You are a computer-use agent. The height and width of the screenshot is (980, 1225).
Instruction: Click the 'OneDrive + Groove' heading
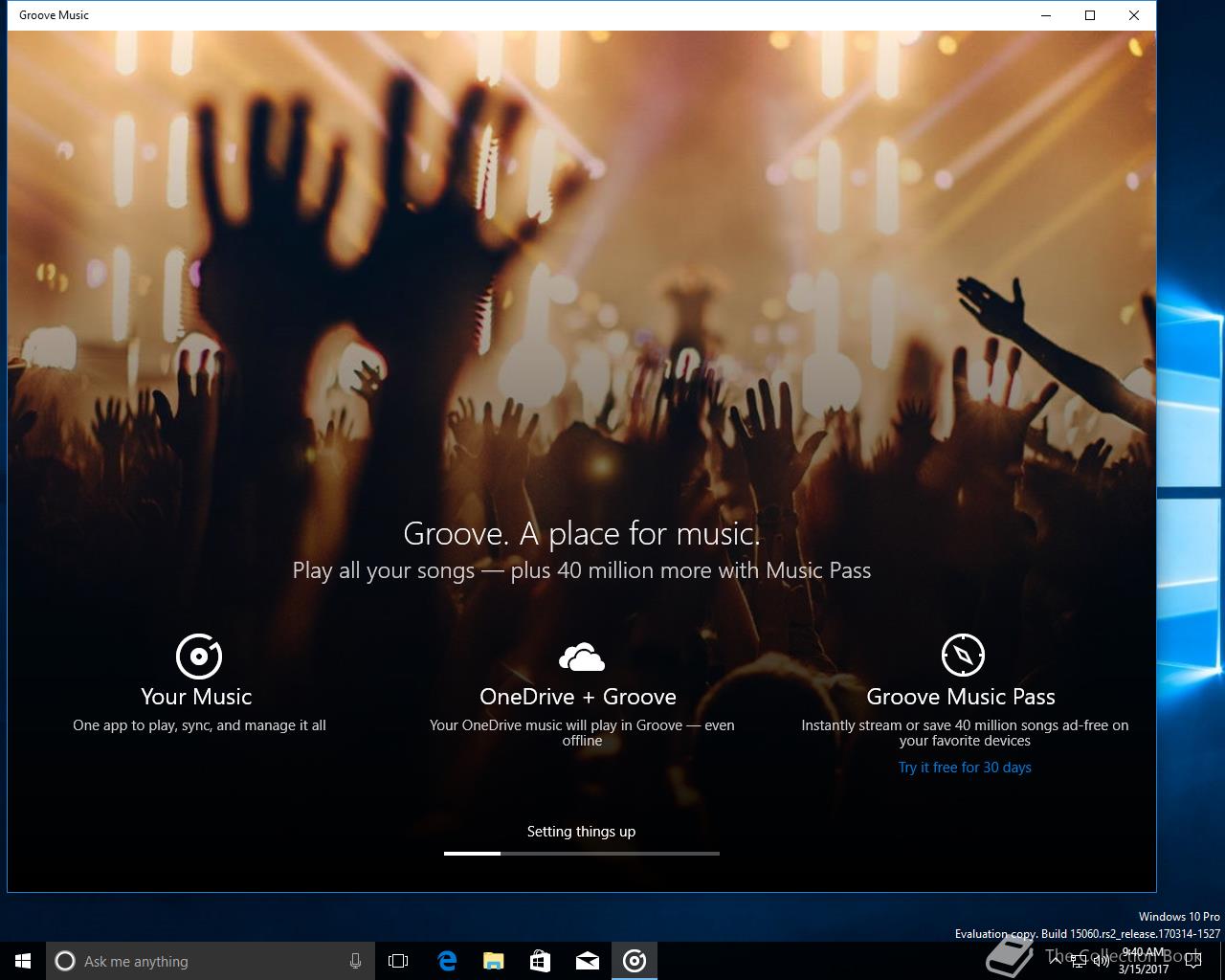[x=578, y=697]
